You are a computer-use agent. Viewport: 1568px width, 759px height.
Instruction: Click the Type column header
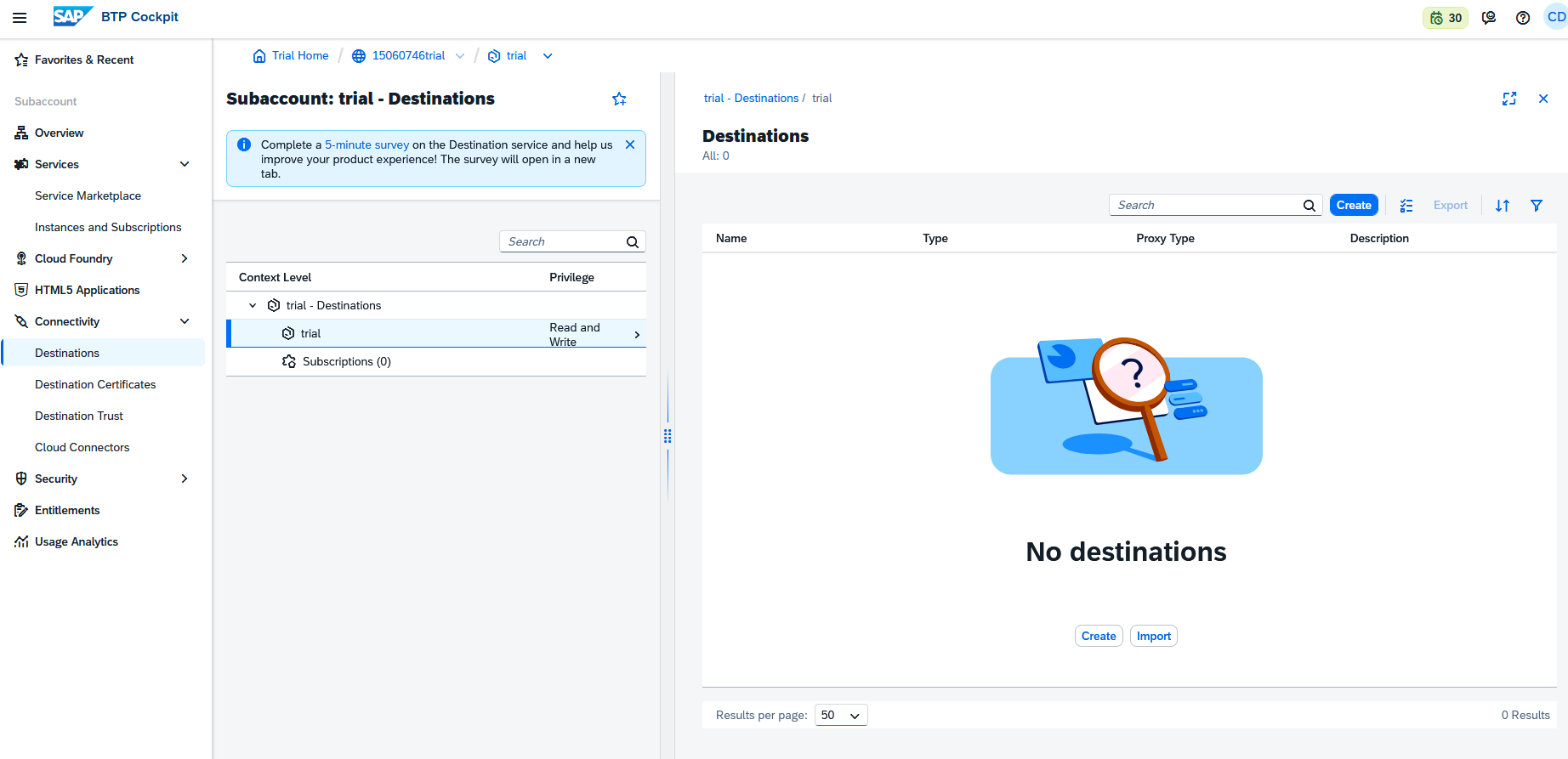click(x=935, y=238)
